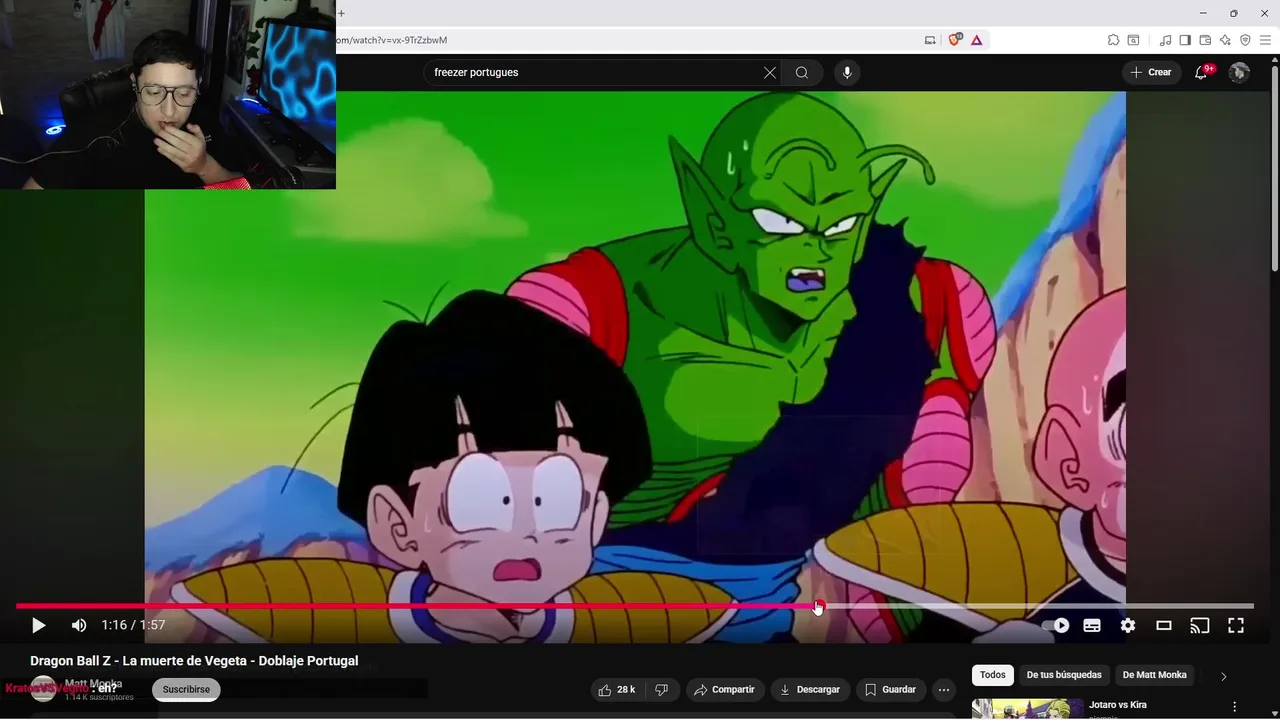The width and height of the screenshot is (1280, 720).
Task: Open Brave VPN shield icon
Action: (1245, 40)
